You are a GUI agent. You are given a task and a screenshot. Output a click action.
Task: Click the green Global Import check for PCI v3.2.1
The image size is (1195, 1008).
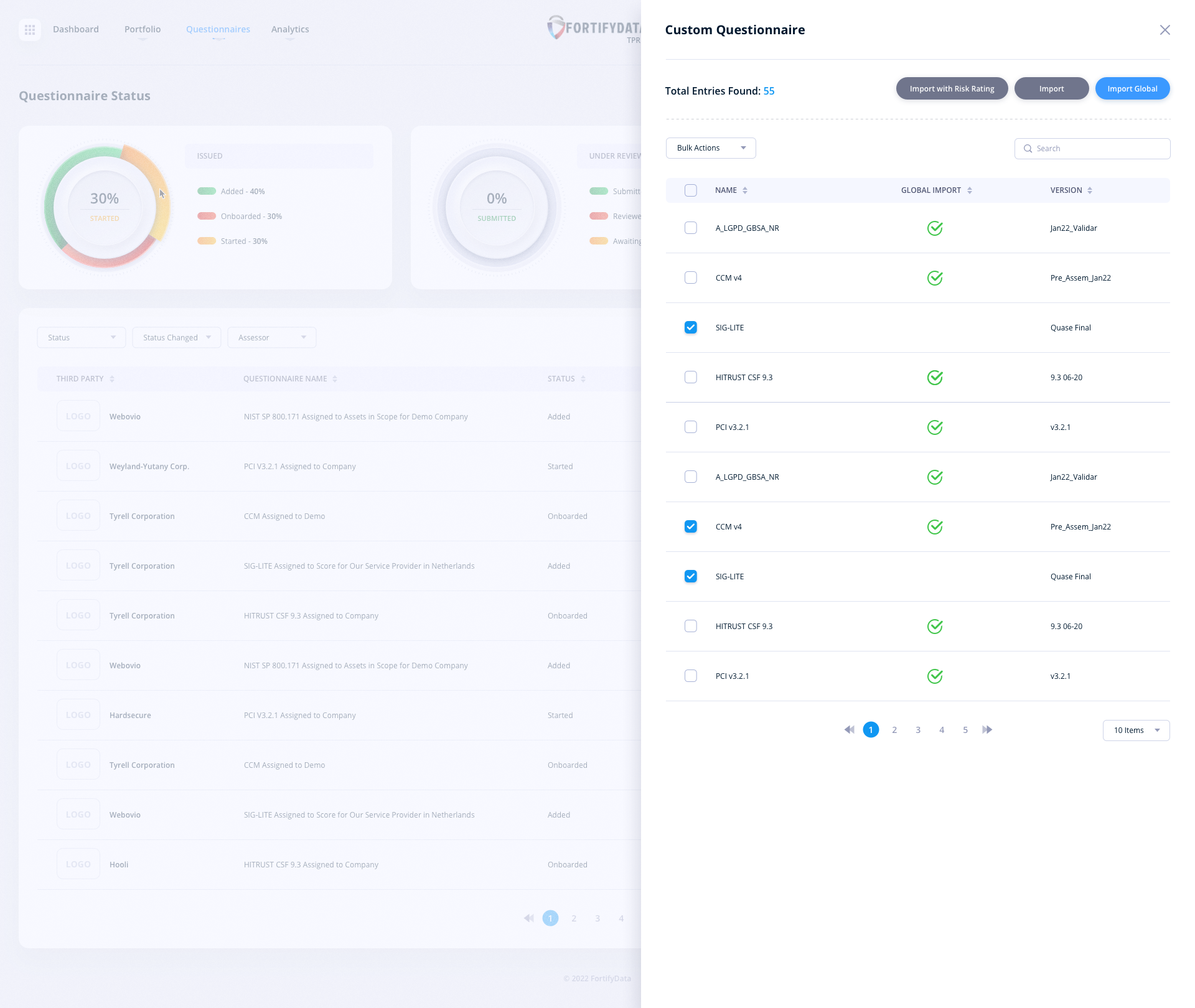pos(935,427)
